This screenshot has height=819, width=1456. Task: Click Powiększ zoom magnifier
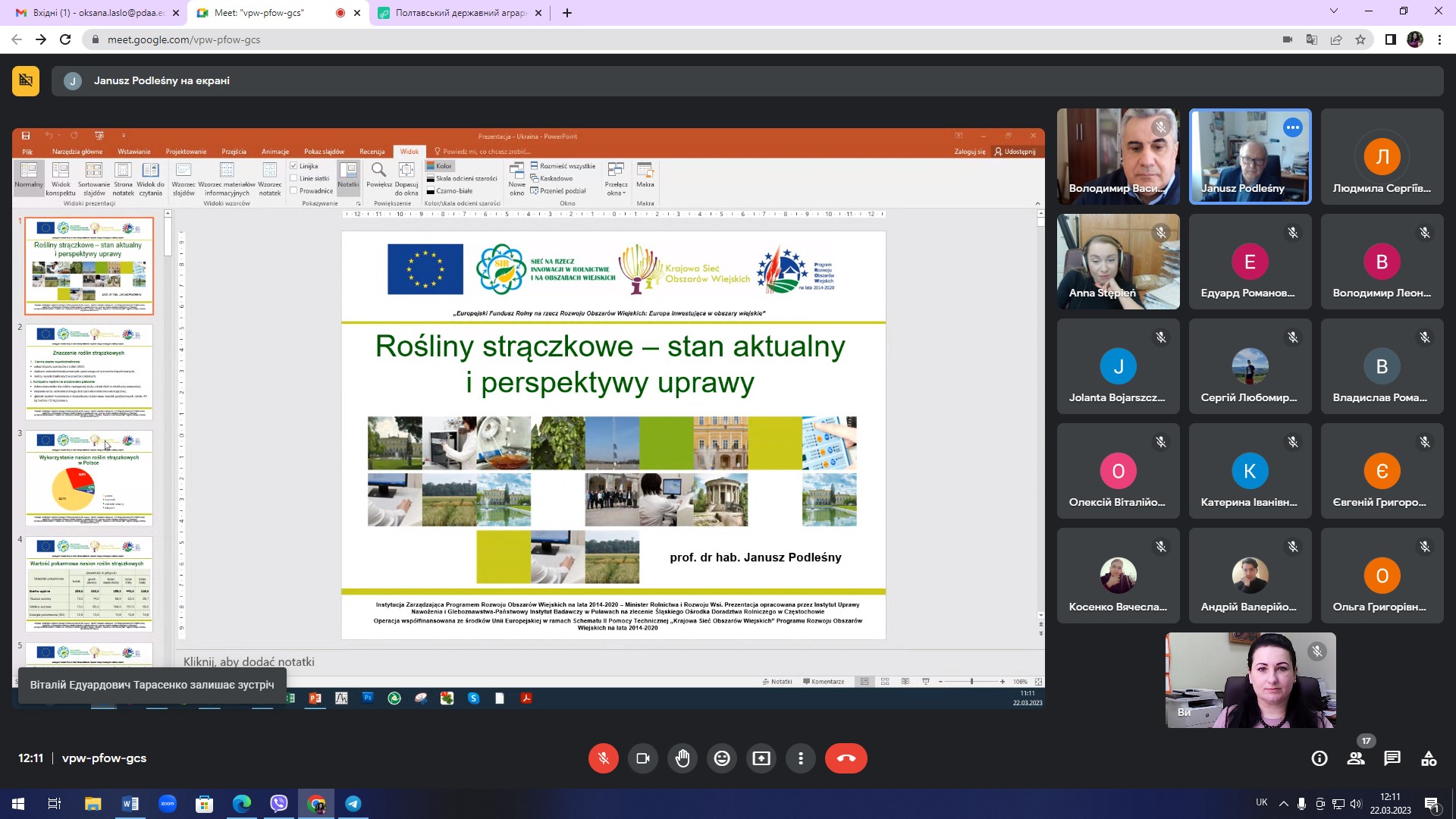click(x=379, y=175)
